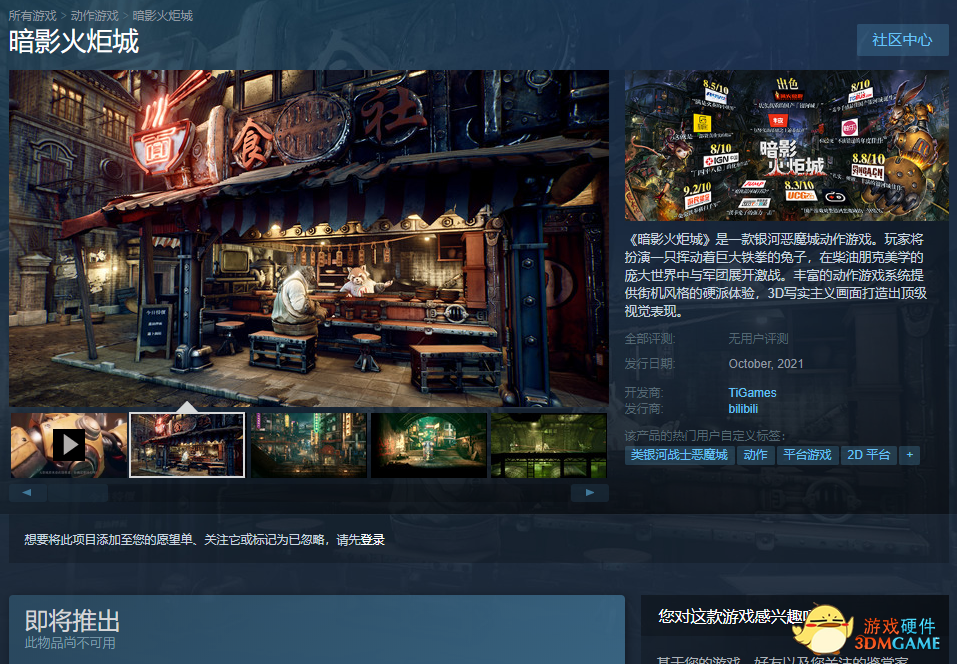
Task: Select the green sewer screenshot thumbnail
Action: (549, 445)
